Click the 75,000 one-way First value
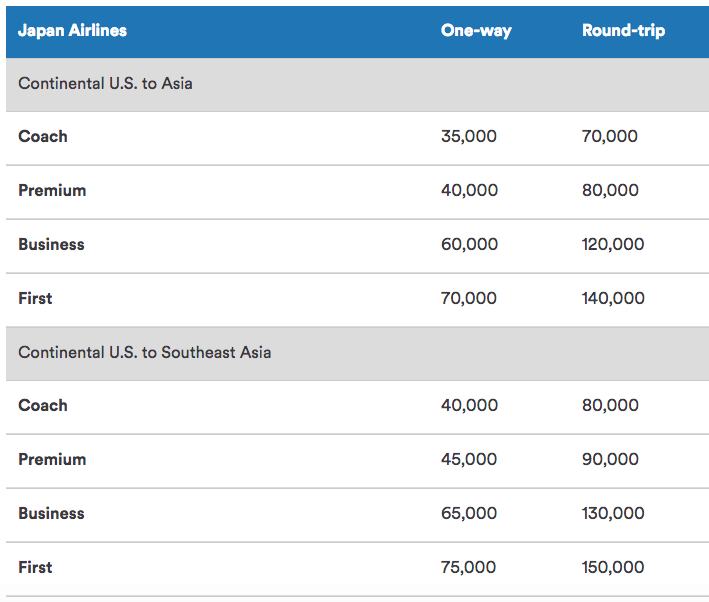Viewport: 709px width, 602px height. [x=468, y=567]
